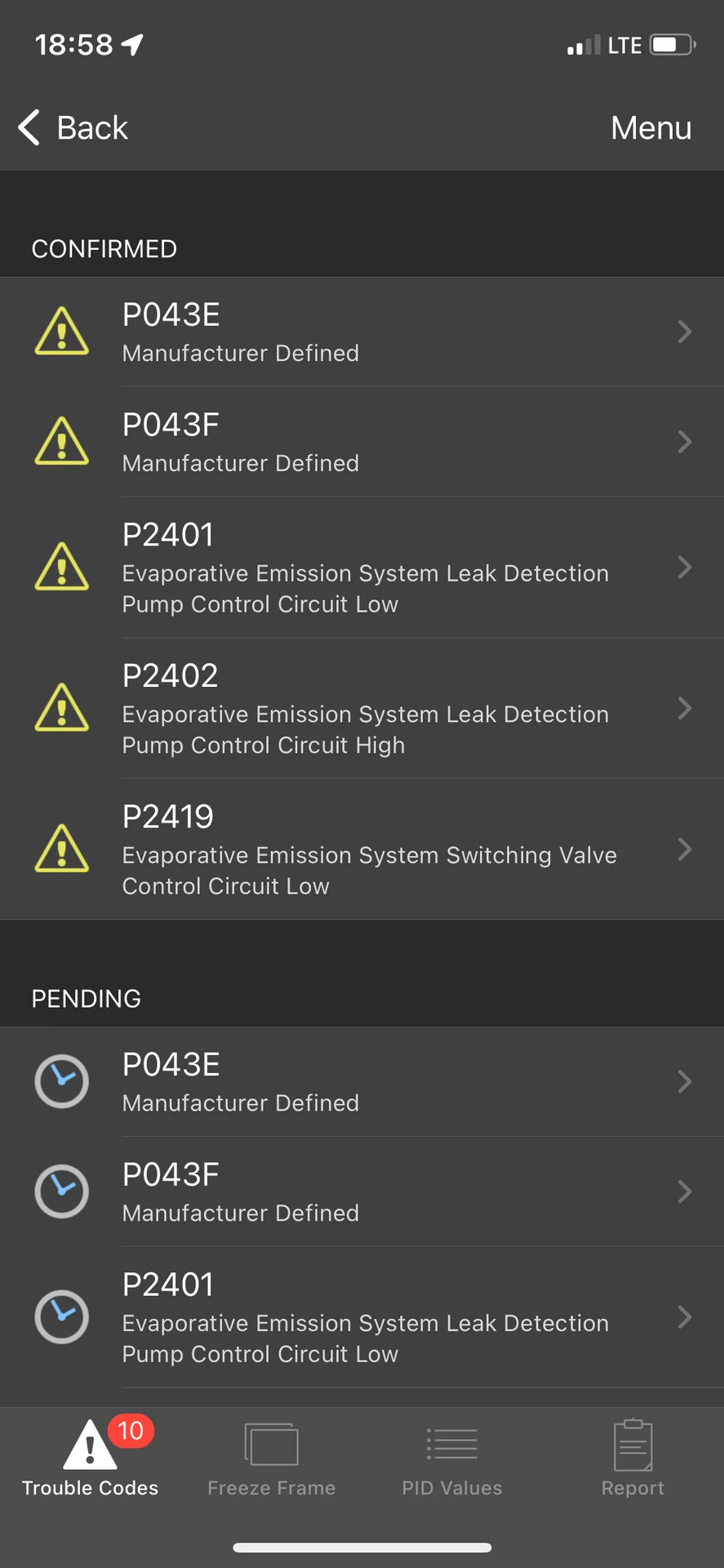Image resolution: width=724 pixels, height=1568 pixels.
Task: Tap clock icon for pending P2401
Action: coord(62,1316)
